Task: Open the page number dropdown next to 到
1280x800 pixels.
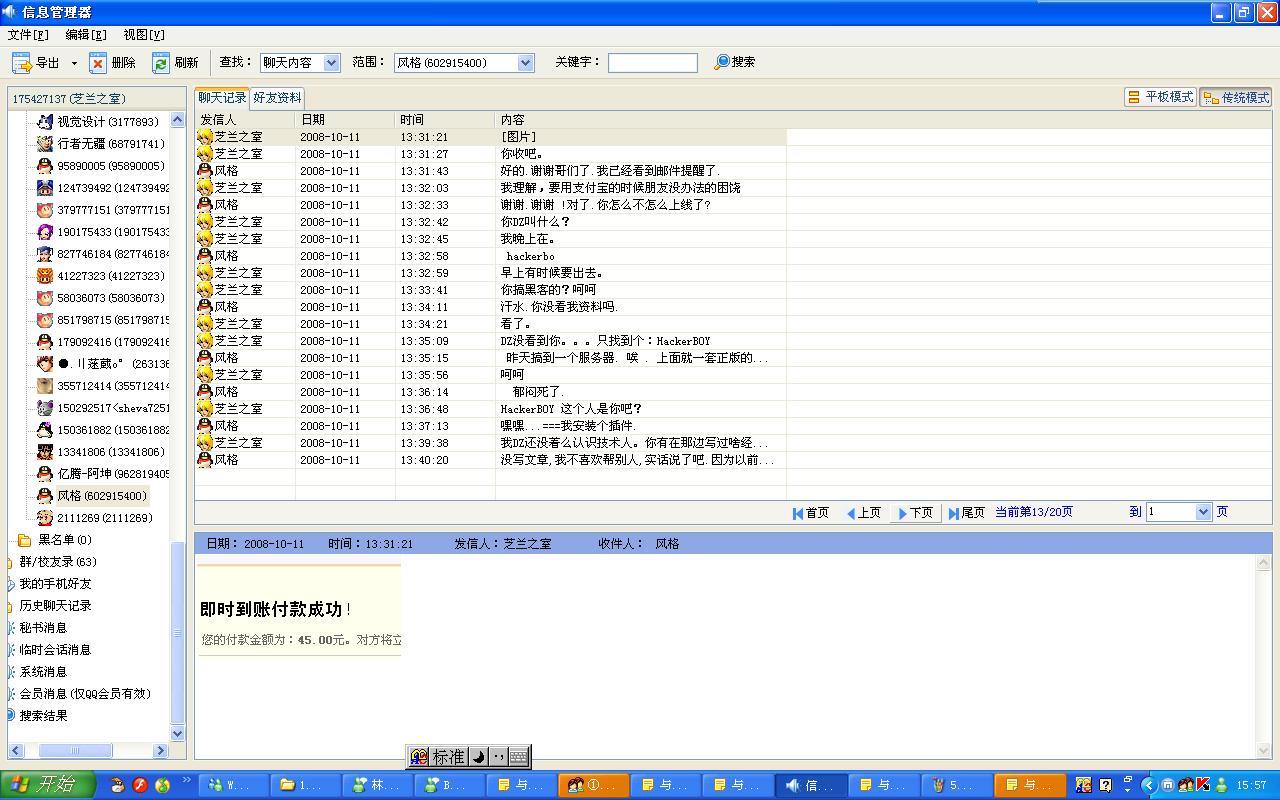Action: 1204,512
